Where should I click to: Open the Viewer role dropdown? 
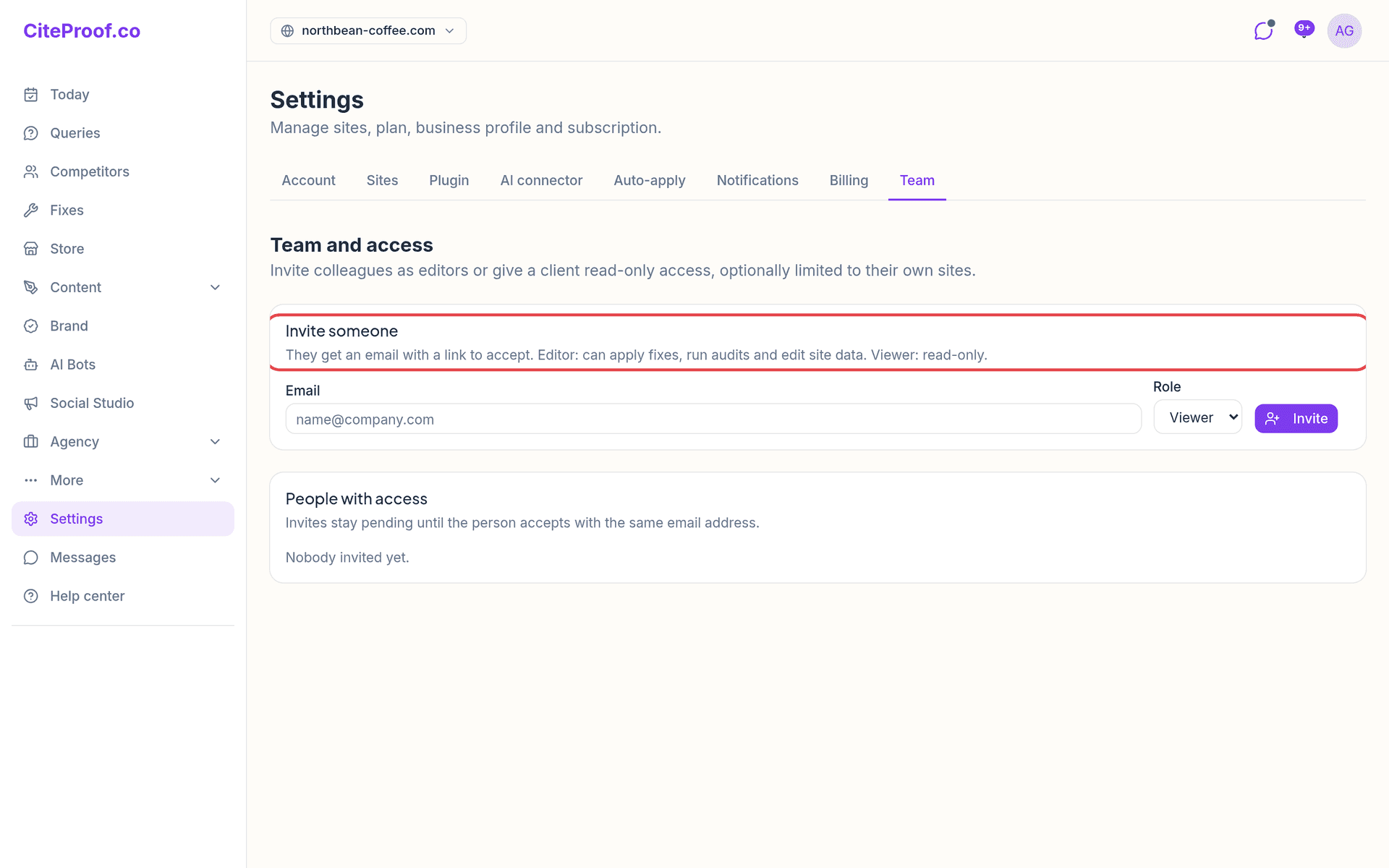click(x=1198, y=417)
